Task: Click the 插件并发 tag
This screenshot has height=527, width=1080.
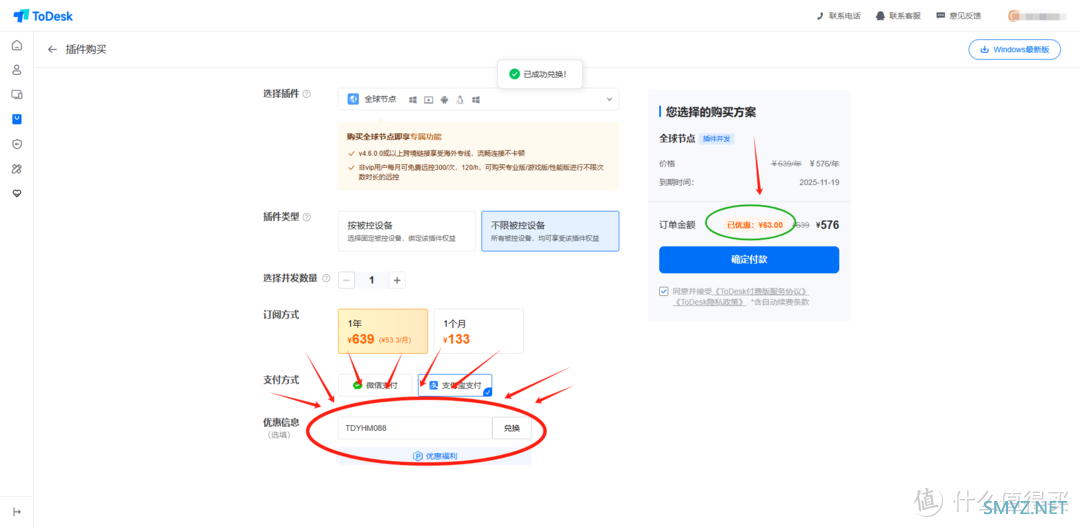Action: pyautogui.click(x=717, y=138)
